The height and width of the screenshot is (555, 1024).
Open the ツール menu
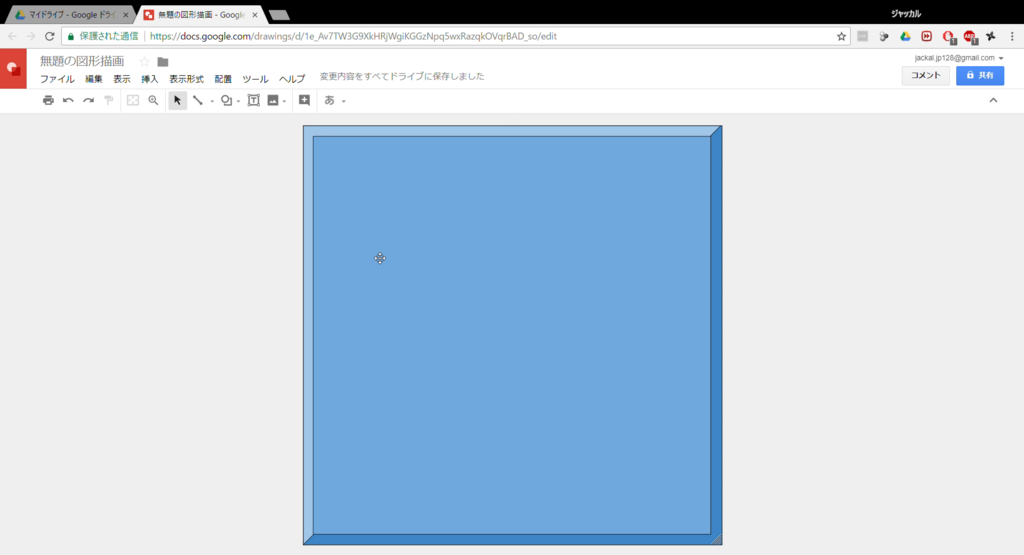click(x=255, y=79)
